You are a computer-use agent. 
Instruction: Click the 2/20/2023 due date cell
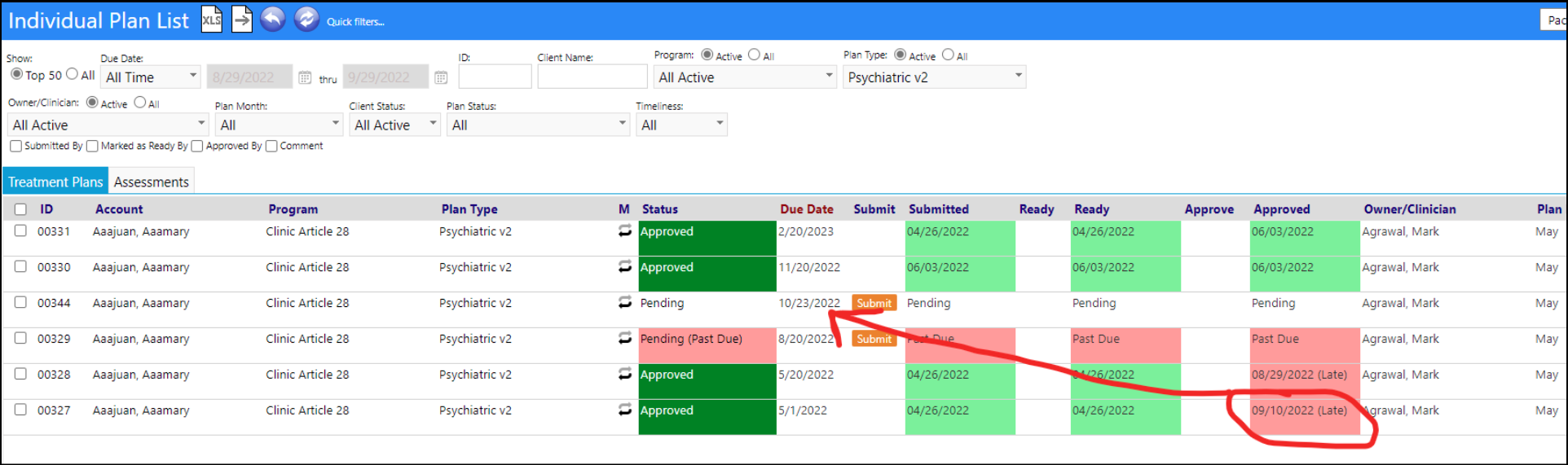click(x=806, y=231)
